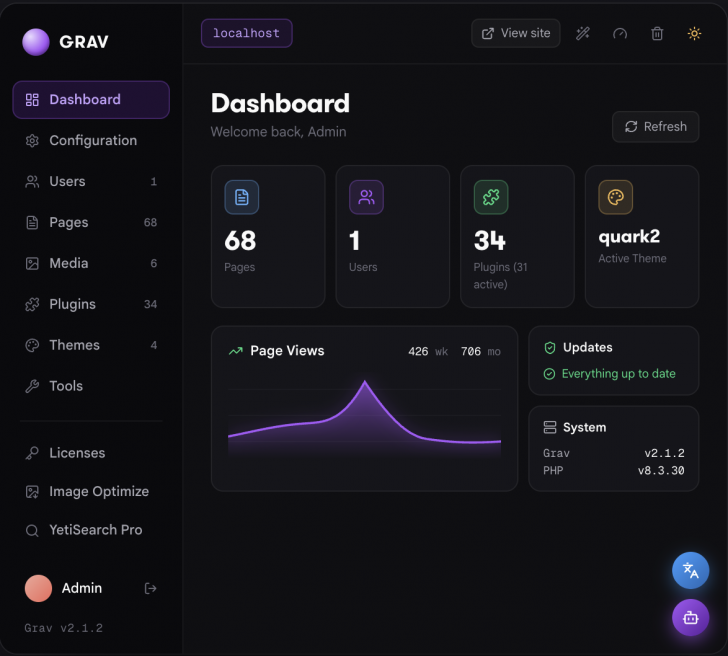
Task: Open the blue translate floating button
Action: pos(690,570)
